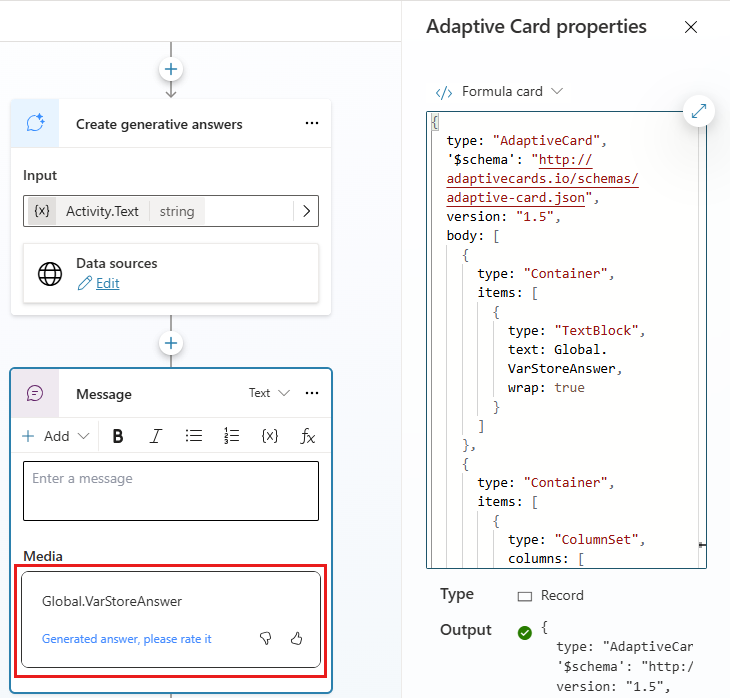Click the version "1.5" value in editor
The image size is (730, 698).
coord(535,217)
